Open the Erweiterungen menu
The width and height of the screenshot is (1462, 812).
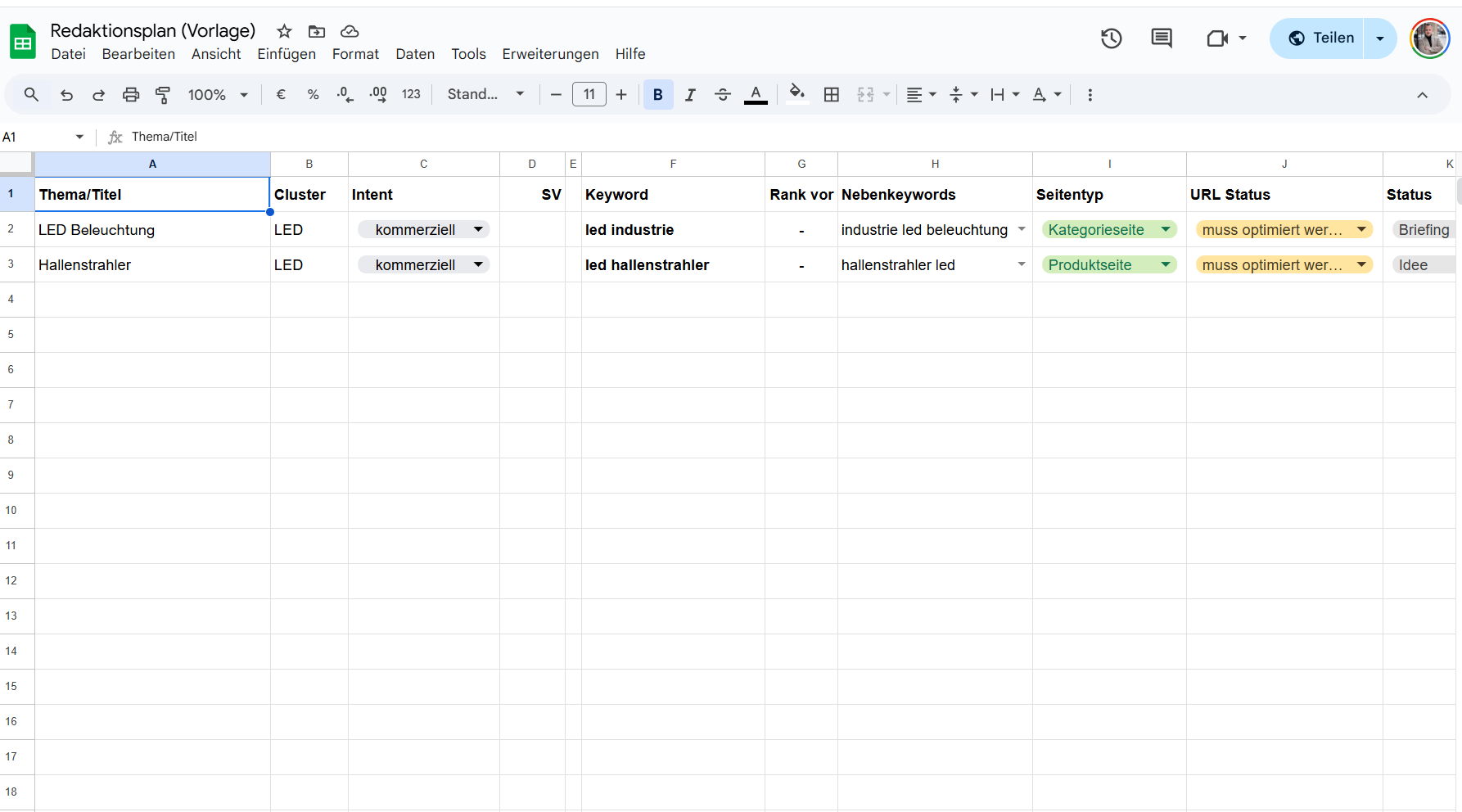click(550, 54)
